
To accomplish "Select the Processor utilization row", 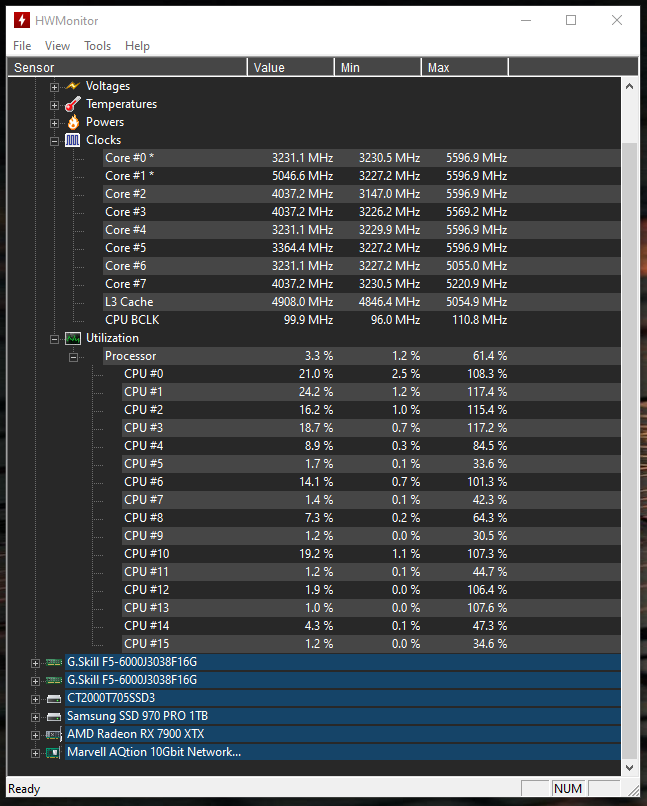I will click(x=362, y=356).
